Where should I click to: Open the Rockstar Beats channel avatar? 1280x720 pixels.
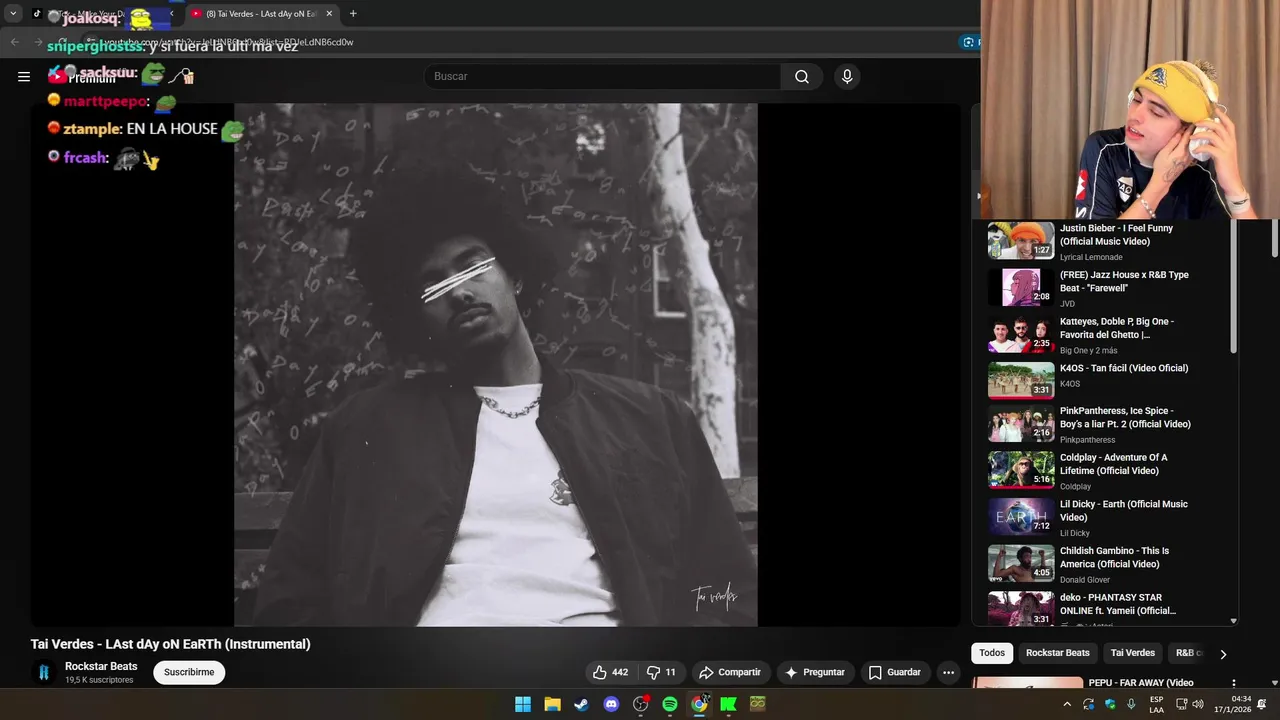tap(43, 672)
